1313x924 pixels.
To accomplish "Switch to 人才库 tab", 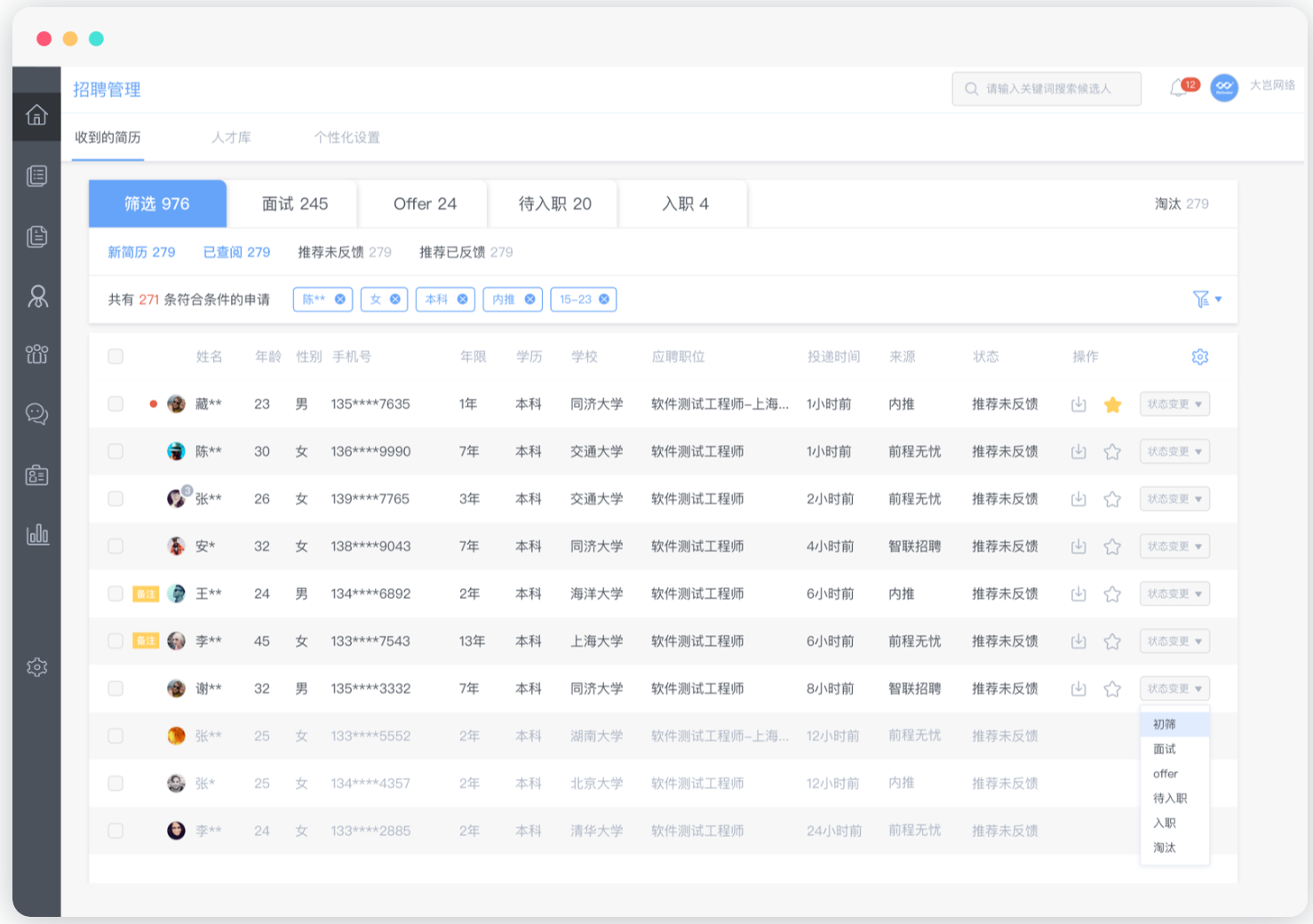I will click(231, 138).
